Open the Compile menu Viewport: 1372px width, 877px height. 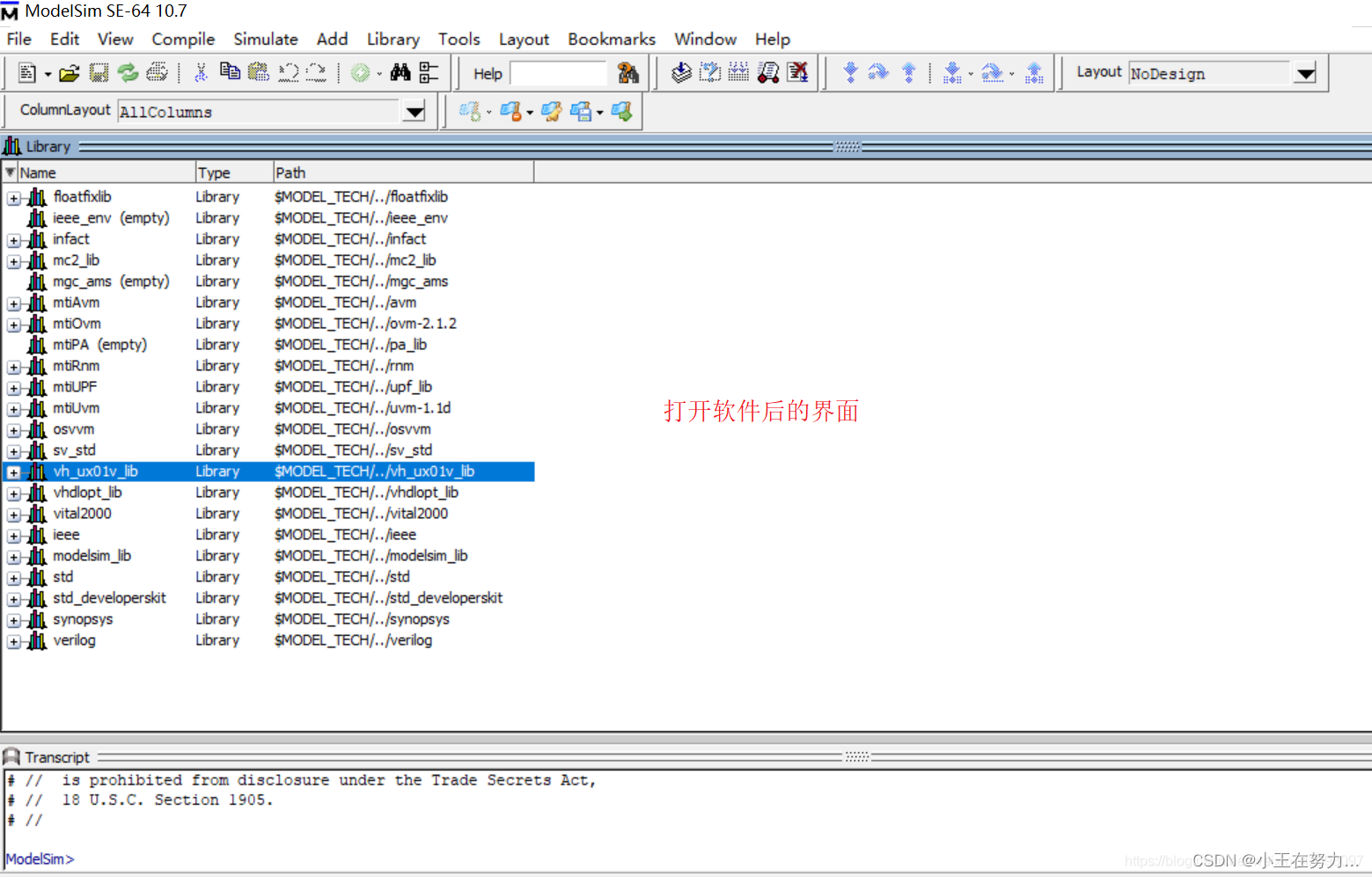tap(183, 39)
